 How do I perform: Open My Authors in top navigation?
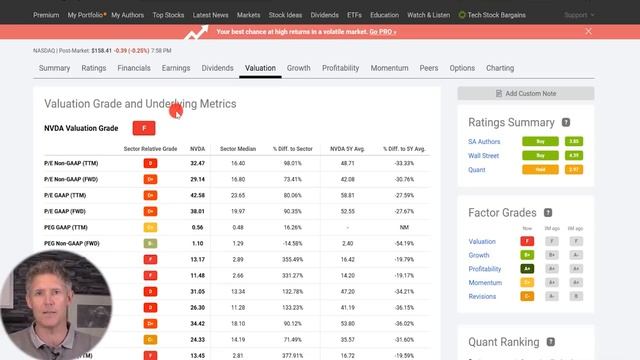[x=128, y=15]
